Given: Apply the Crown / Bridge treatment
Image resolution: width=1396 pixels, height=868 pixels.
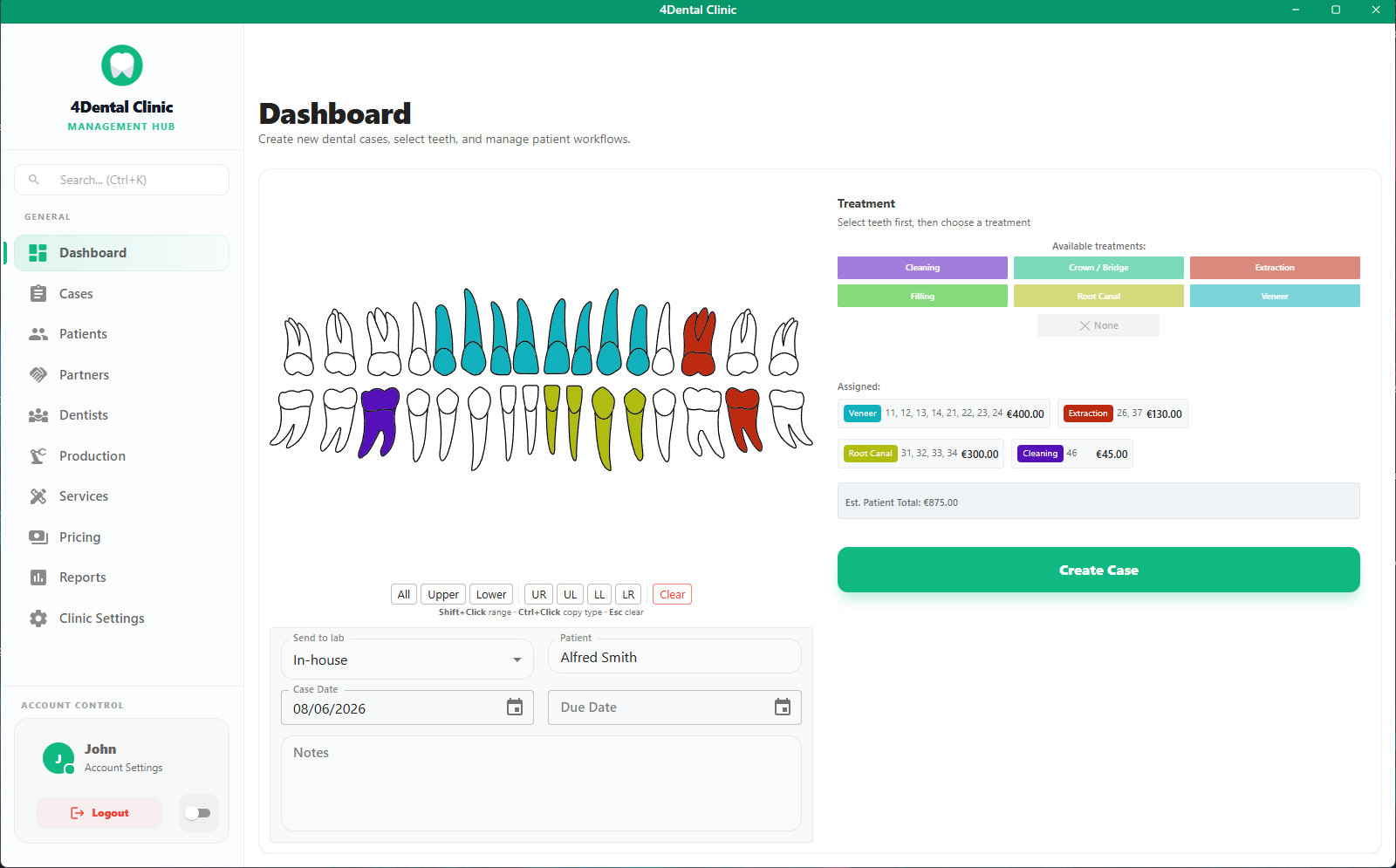Looking at the screenshot, I should [x=1098, y=268].
